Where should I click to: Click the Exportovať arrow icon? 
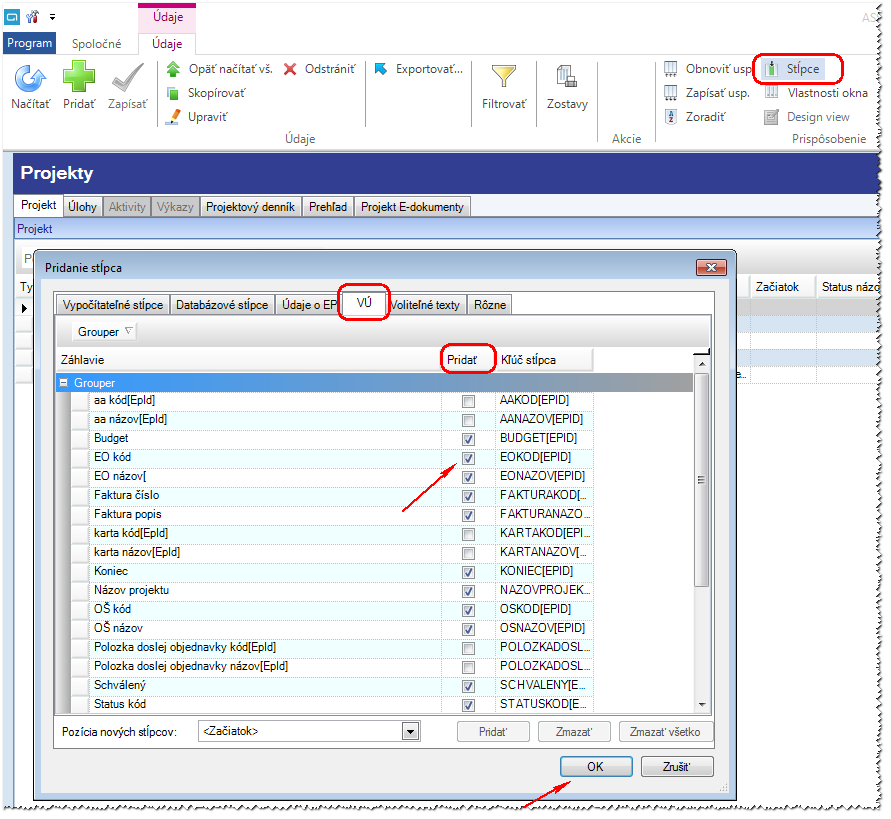tap(381, 69)
